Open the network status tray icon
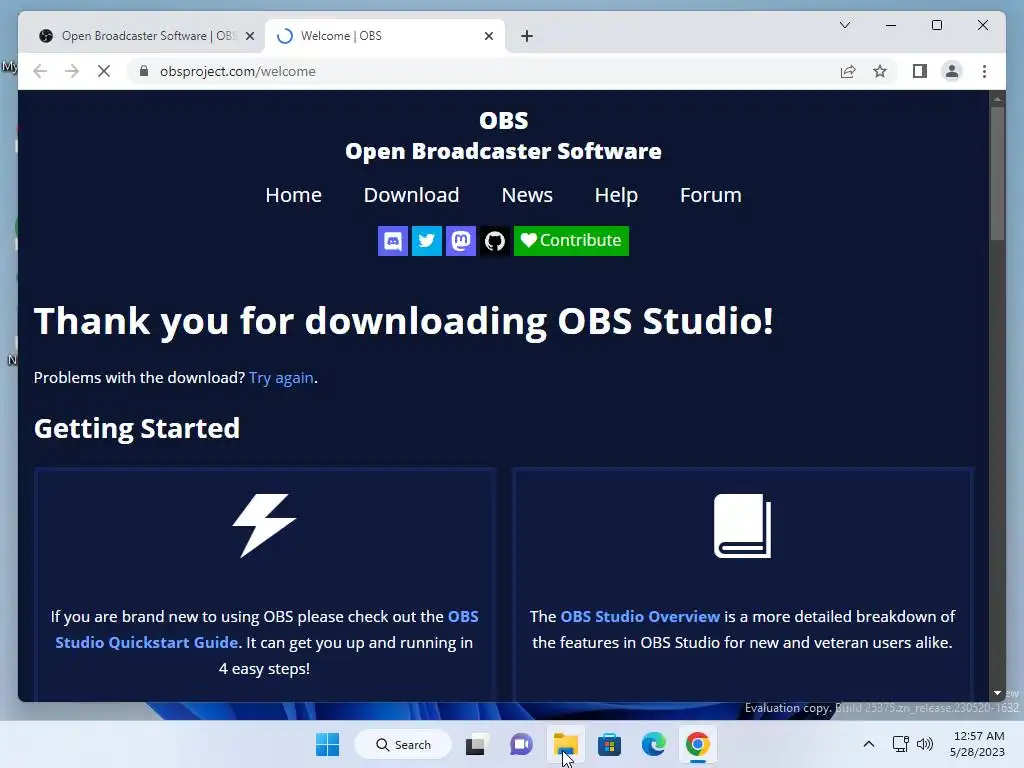The height and width of the screenshot is (768, 1024). [x=901, y=744]
